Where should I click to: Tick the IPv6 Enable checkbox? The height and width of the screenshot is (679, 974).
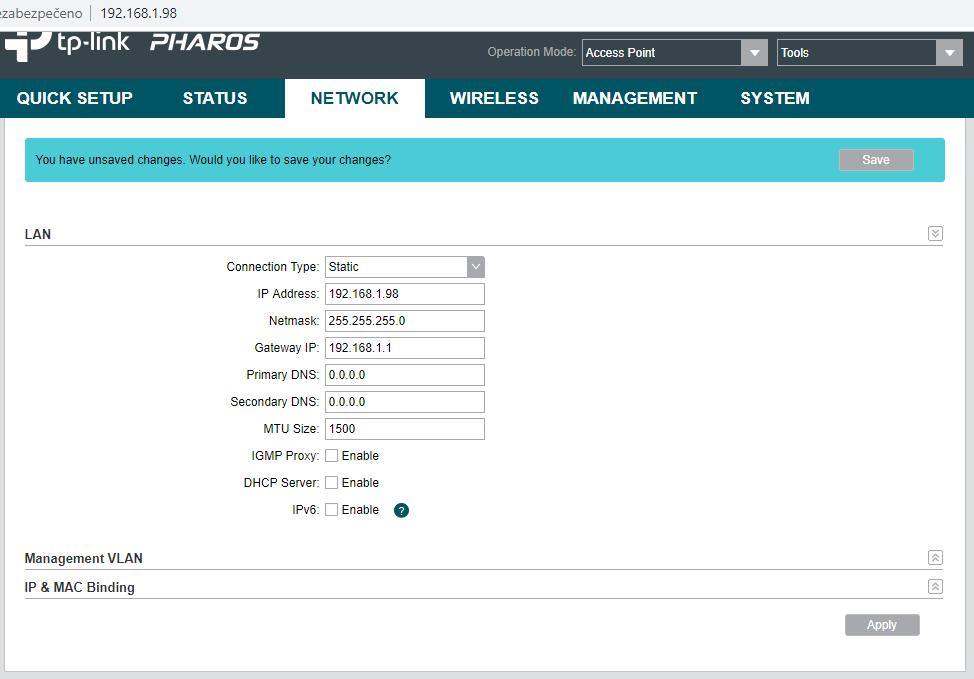(332, 510)
